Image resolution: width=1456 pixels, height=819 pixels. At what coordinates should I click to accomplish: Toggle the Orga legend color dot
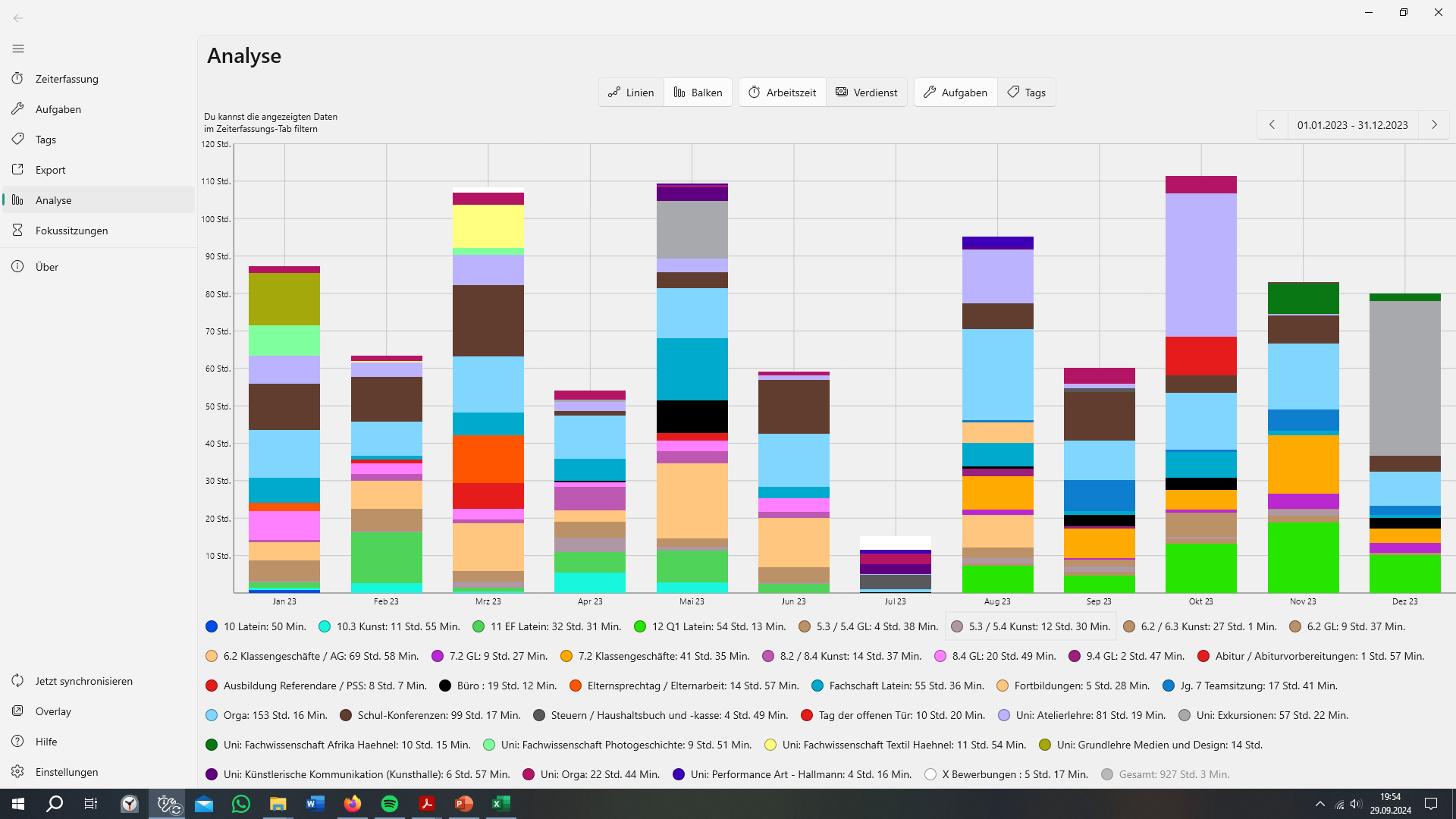pyautogui.click(x=212, y=715)
